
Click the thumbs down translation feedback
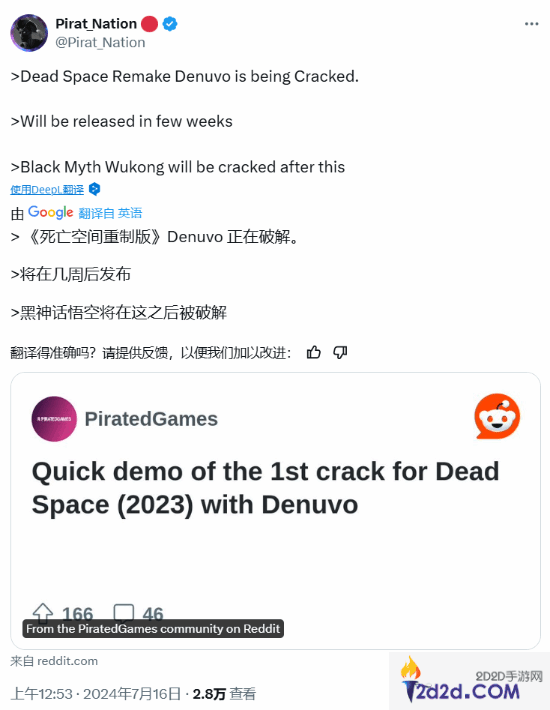coord(340,352)
